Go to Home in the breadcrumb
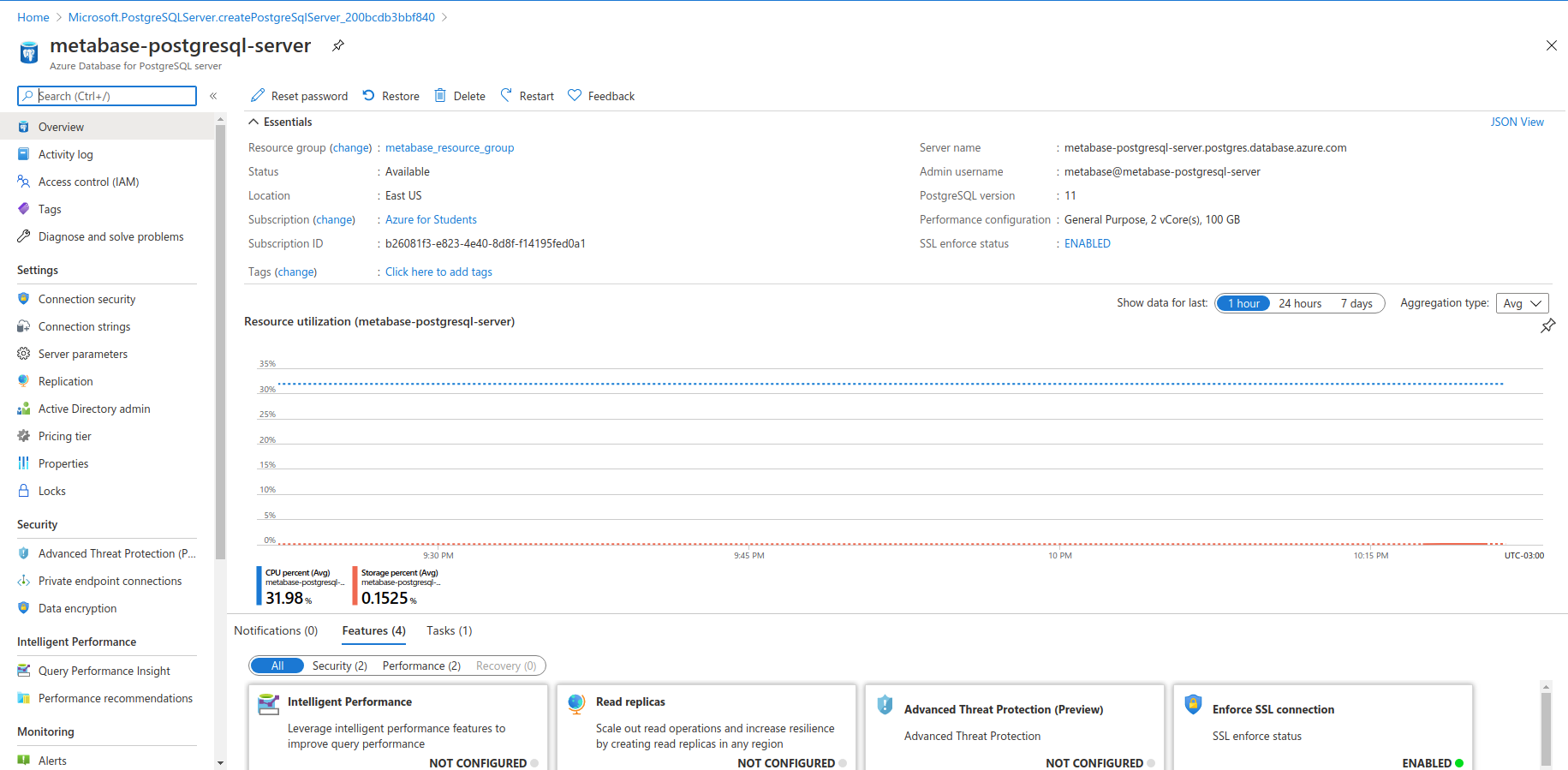Image resolution: width=1568 pixels, height=770 pixels. tap(33, 17)
